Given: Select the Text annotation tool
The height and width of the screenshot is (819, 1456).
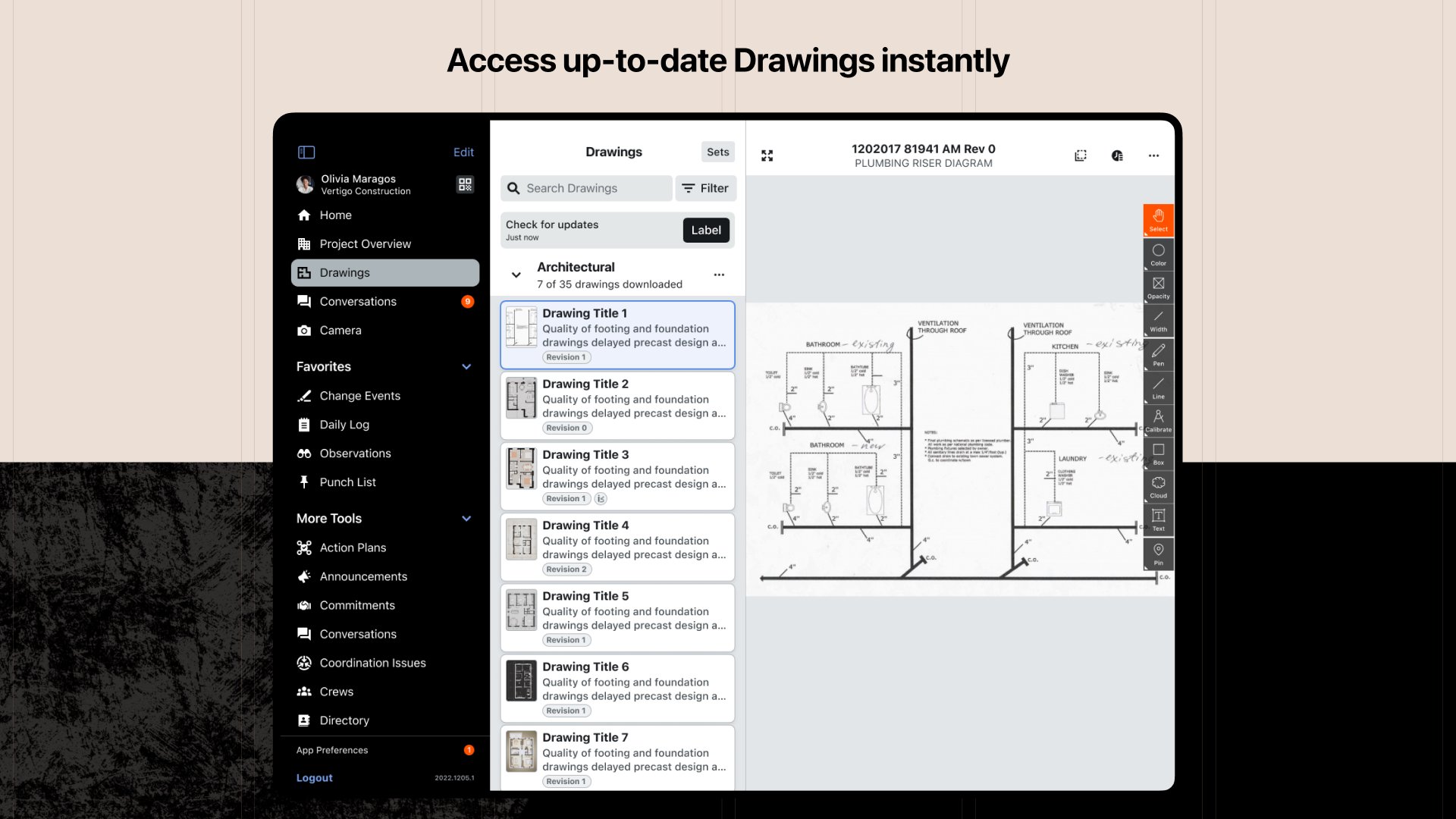Looking at the screenshot, I should tap(1158, 519).
